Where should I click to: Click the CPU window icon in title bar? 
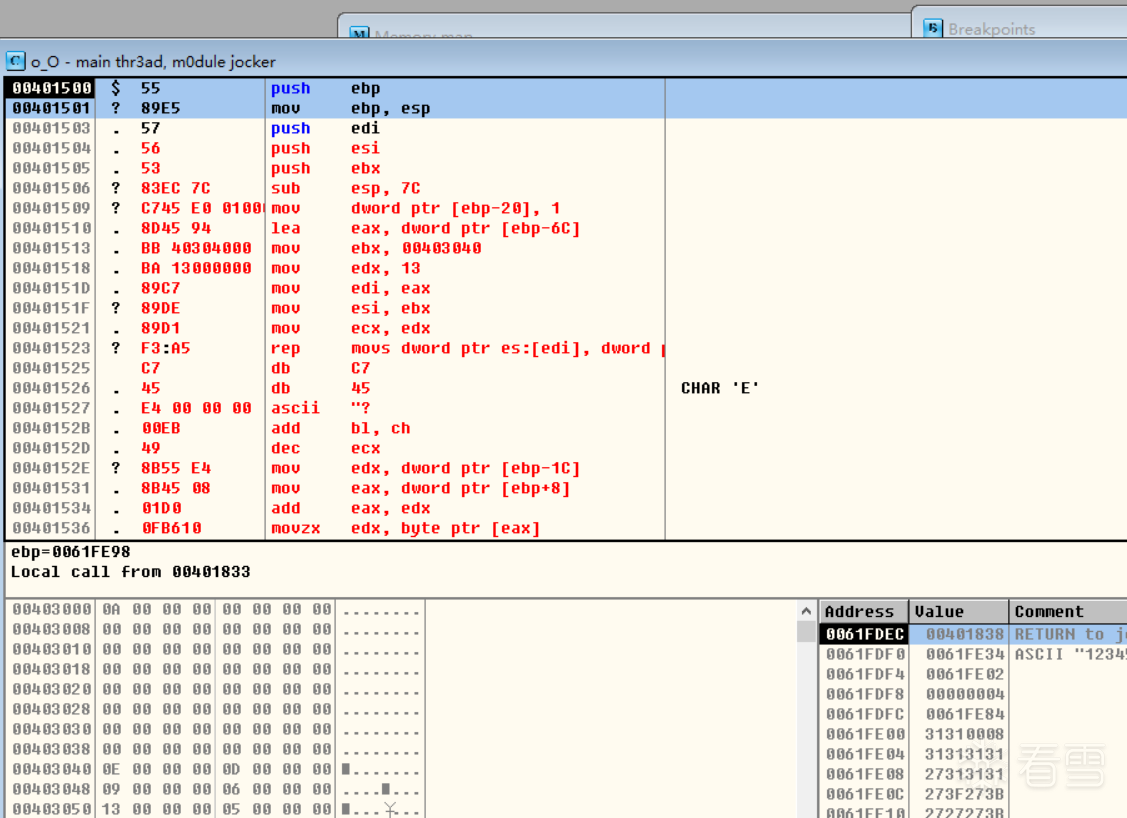pos(15,61)
